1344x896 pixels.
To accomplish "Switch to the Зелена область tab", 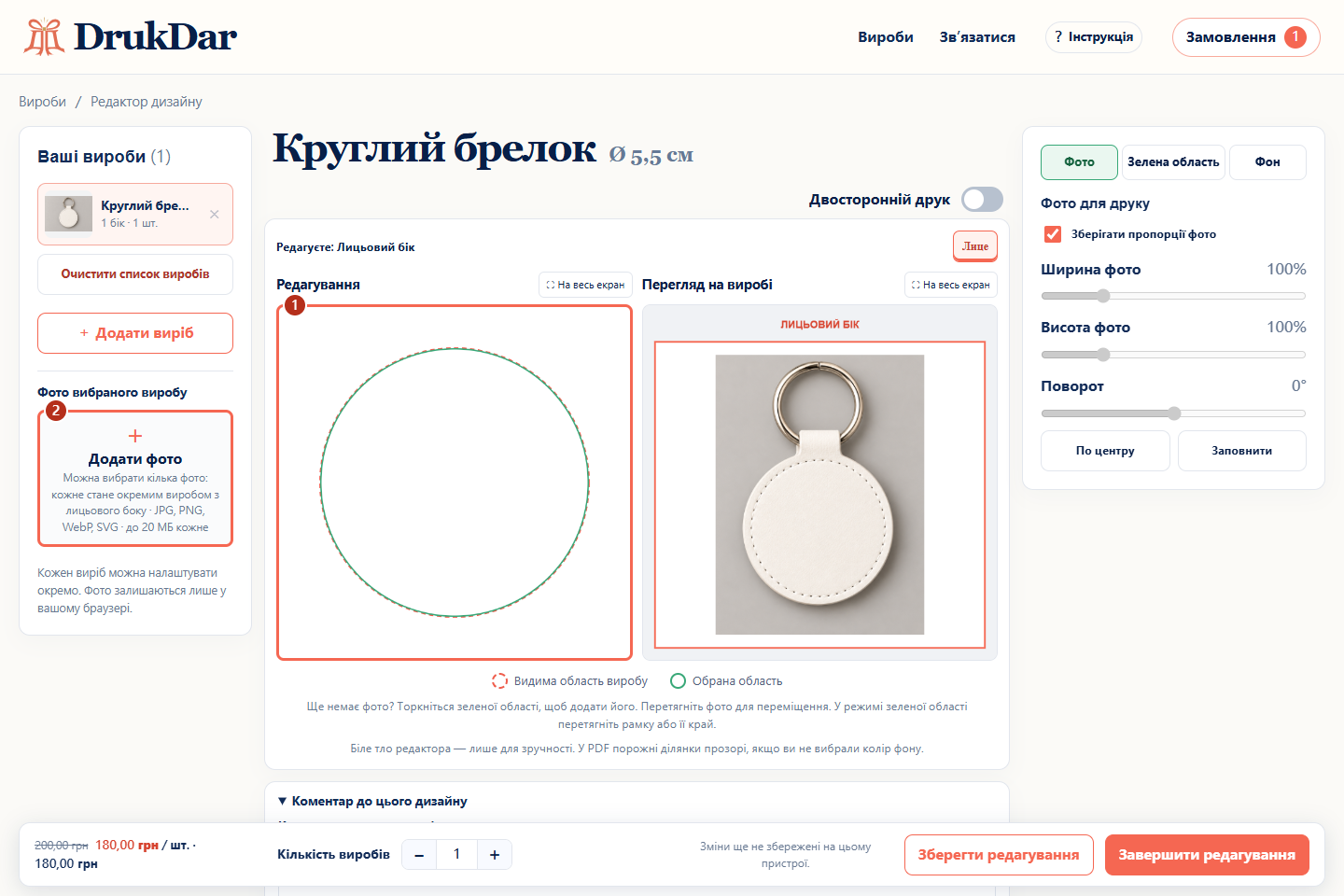I will pos(1173,162).
